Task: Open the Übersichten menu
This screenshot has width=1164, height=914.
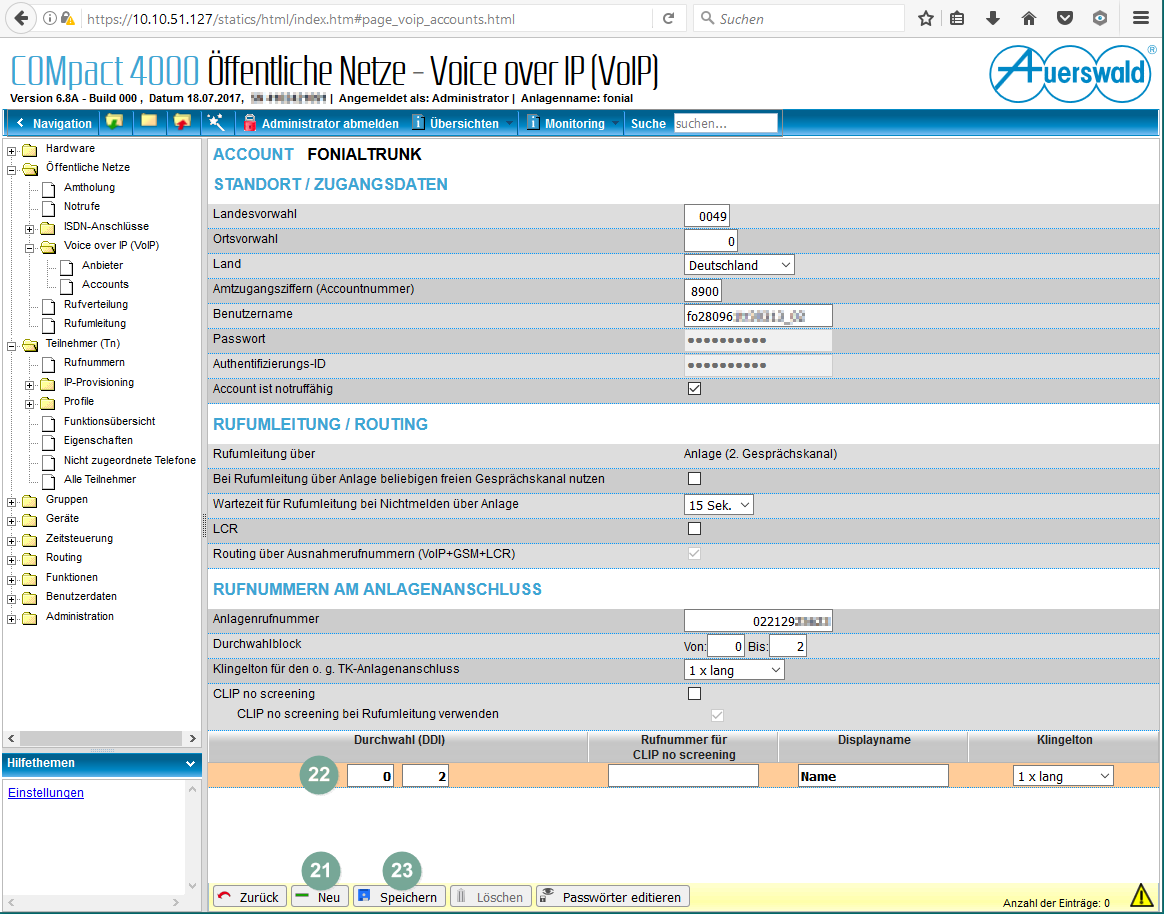Action: [x=462, y=123]
